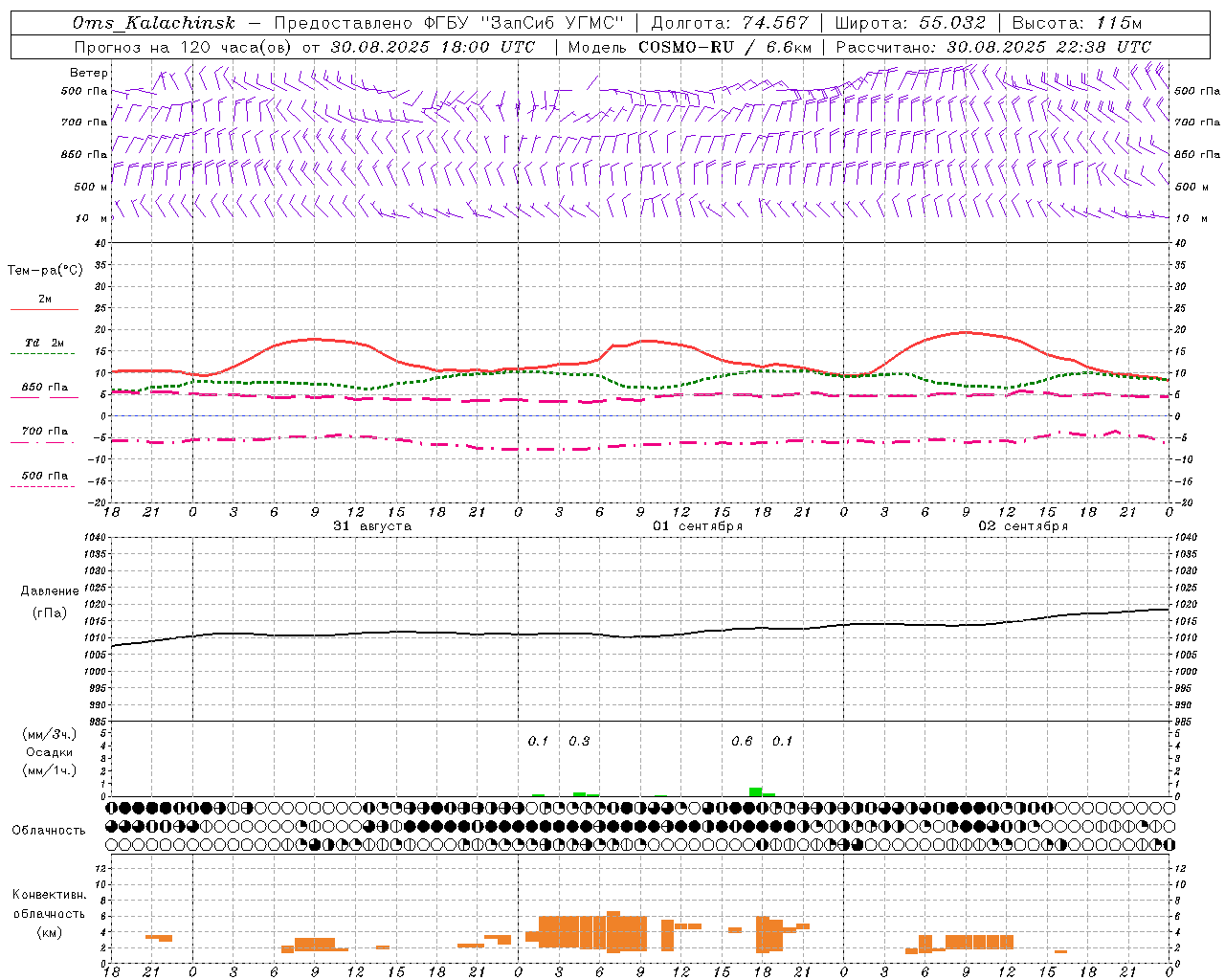Click the calculated time 30.08.2025 22:38 UTC
This screenshot has height=980, width=1225.
1049,47
